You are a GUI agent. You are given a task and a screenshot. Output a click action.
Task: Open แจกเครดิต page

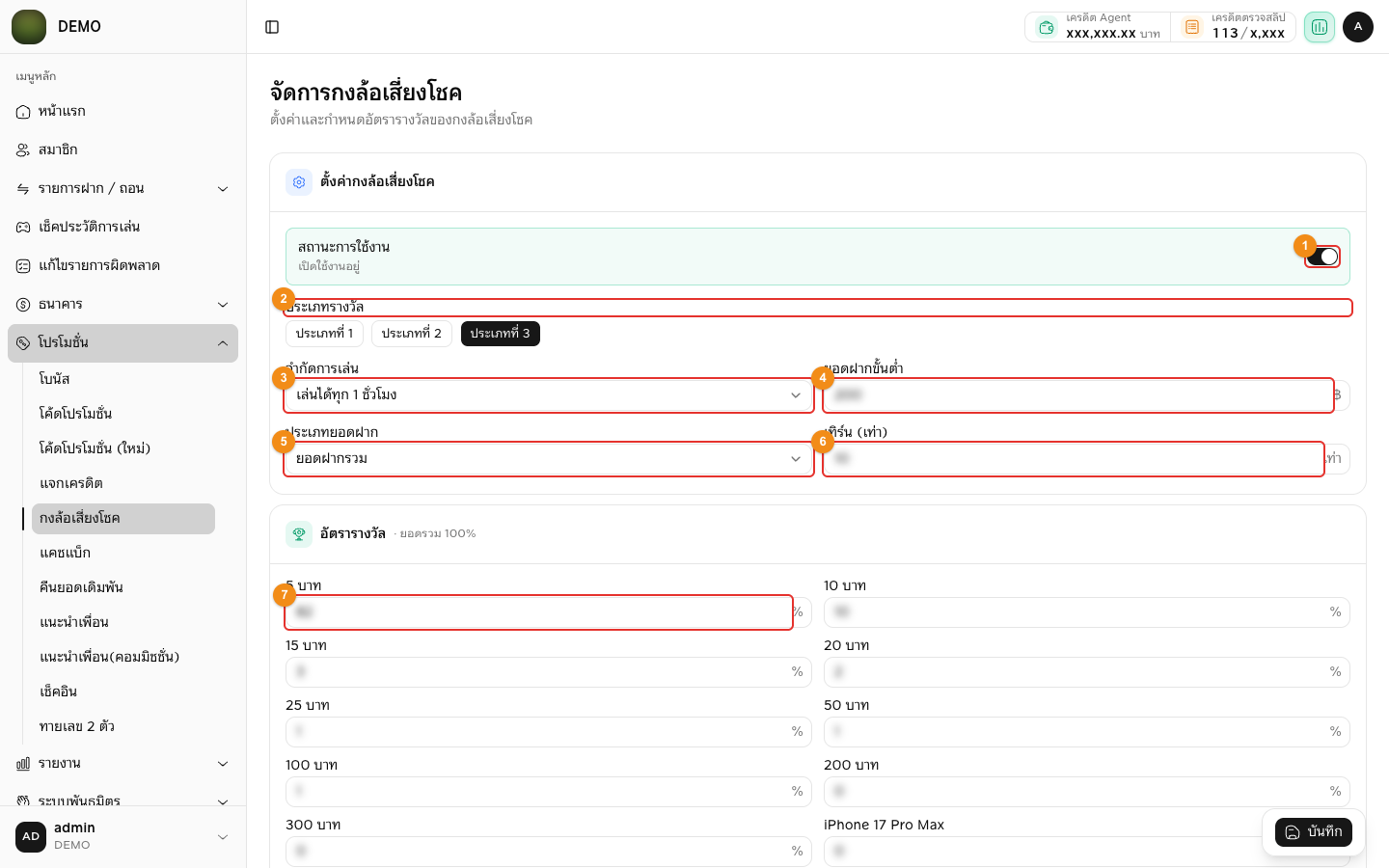click(x=123, y=484)
